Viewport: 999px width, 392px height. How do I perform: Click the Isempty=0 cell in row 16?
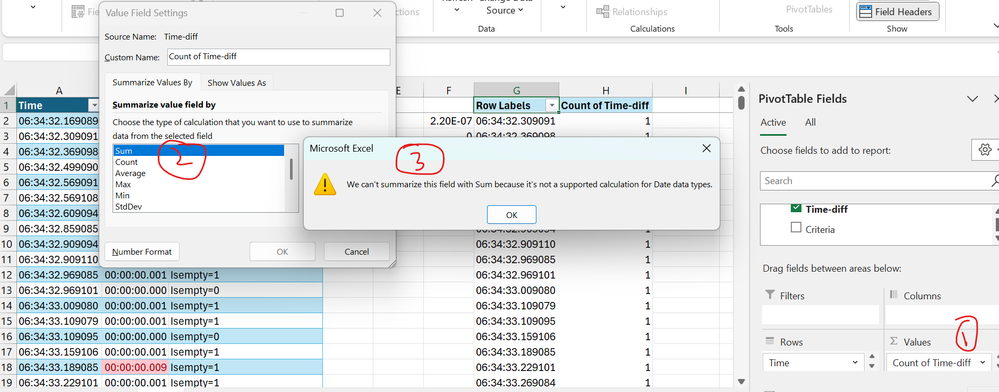click(x=245, y=337)
